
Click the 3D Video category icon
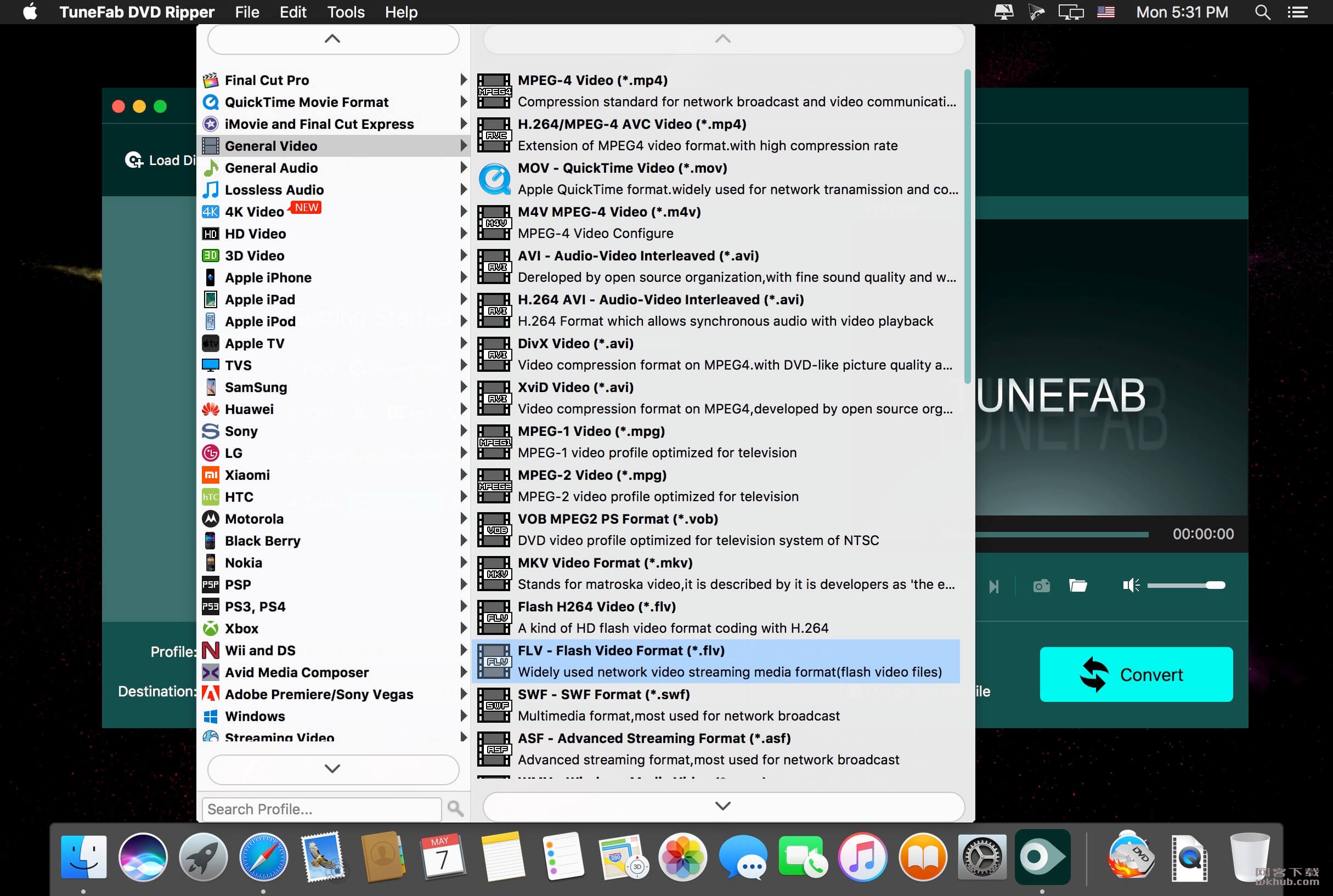pyautogui.click(x=210, y=256)
